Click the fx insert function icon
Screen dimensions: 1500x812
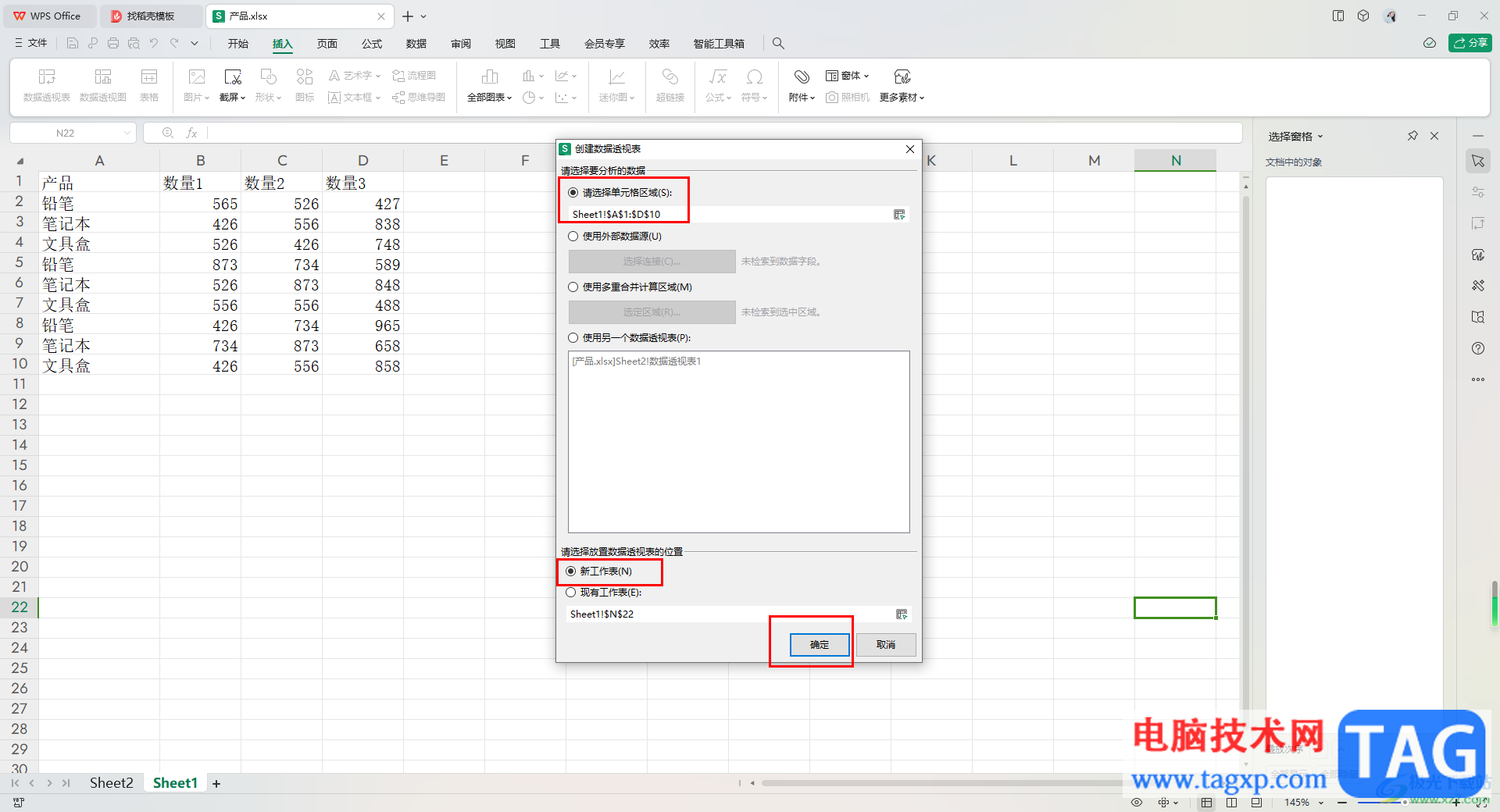point(191,134)
